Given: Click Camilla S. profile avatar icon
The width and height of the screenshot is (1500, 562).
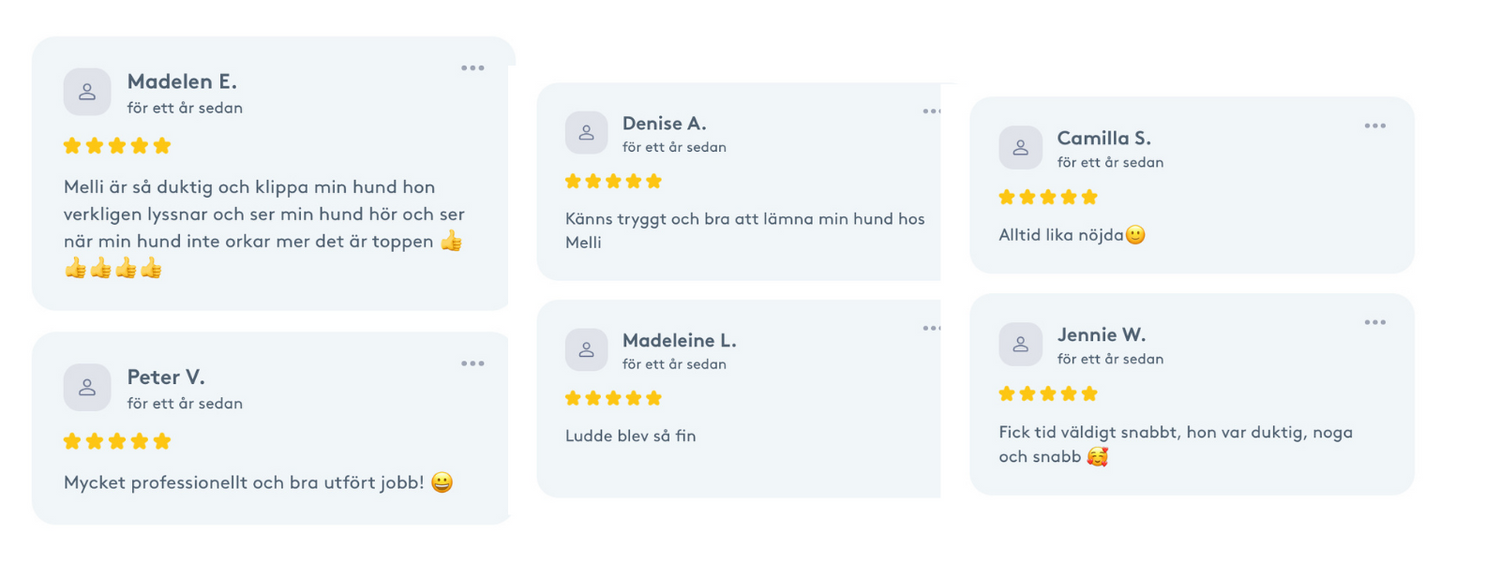Looking at the screenshot, I should (x=1020, y=147).
